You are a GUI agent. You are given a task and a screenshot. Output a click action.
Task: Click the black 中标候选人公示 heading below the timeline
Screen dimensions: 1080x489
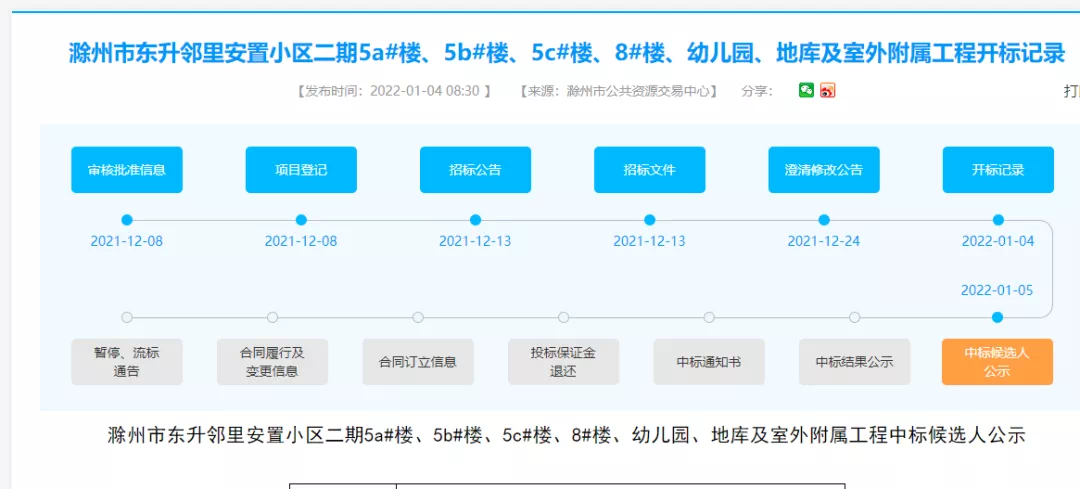[567, 435]
